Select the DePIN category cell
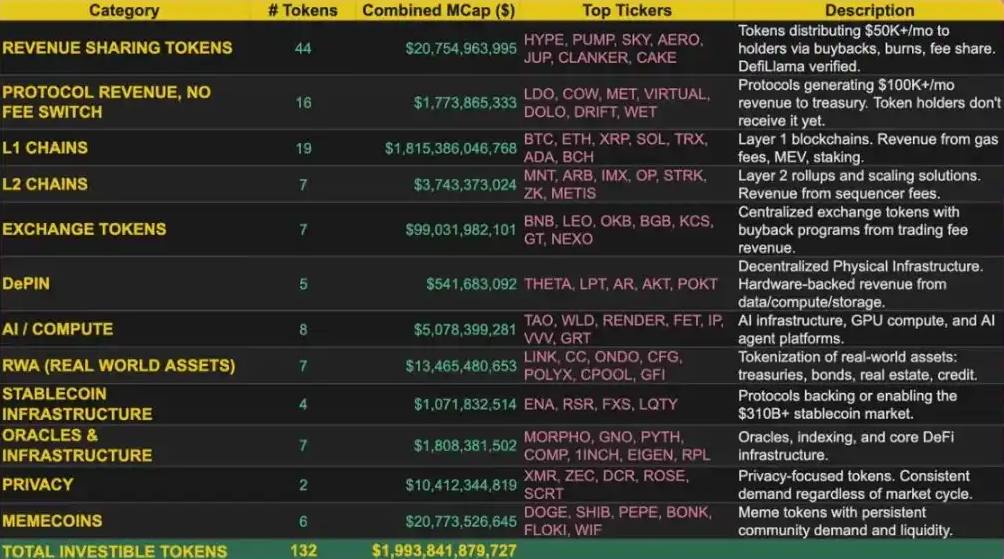The width and height of the screenshot is (1004, 559). coord(26,284)
